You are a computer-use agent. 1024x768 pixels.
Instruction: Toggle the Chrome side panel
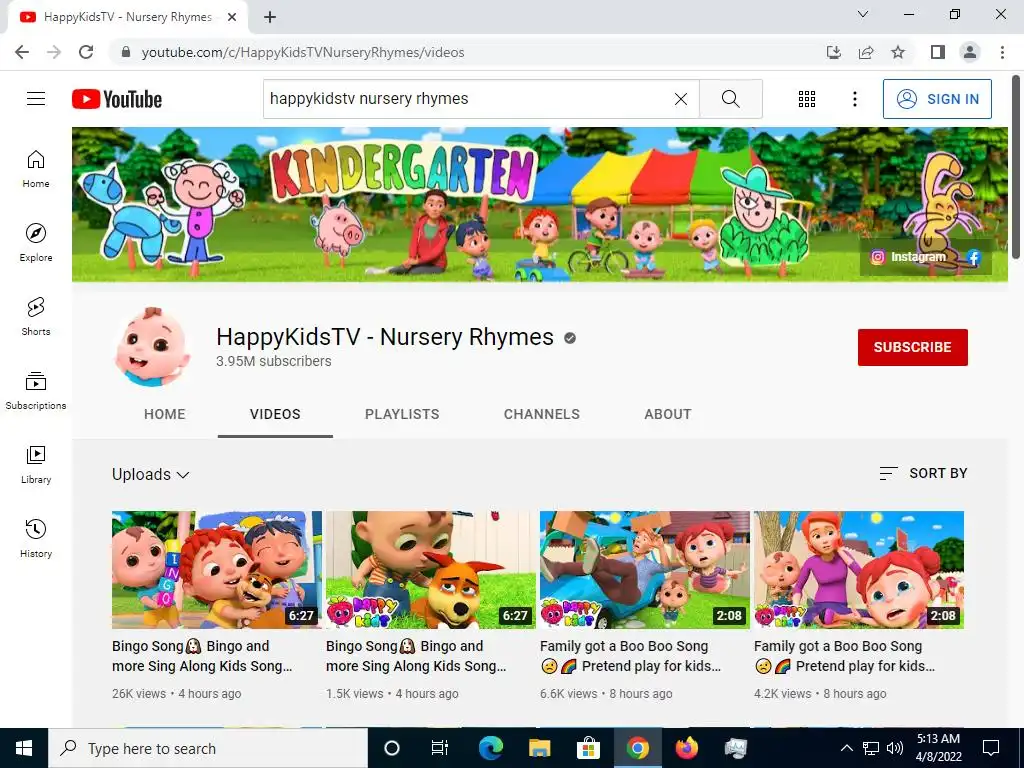tap(938, 52)
